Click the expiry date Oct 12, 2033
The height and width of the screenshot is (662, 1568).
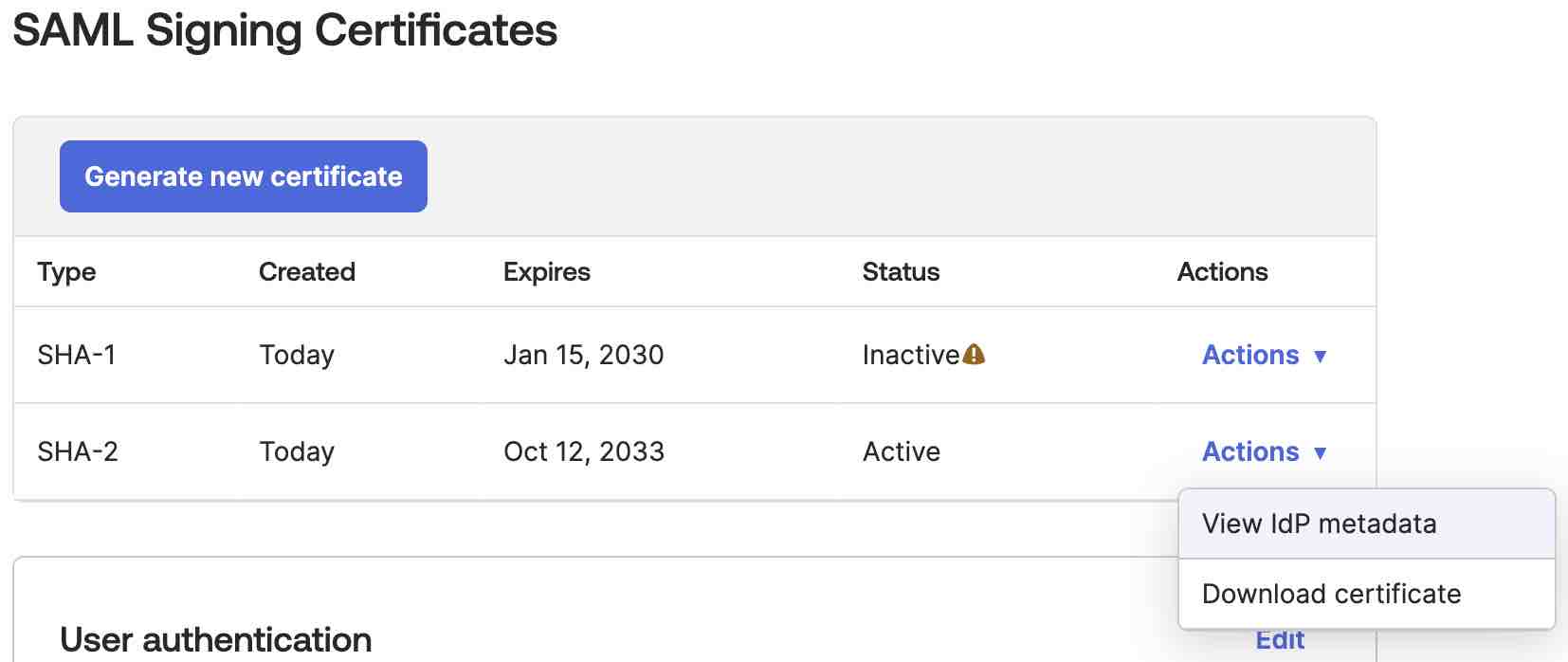point(584,451)
